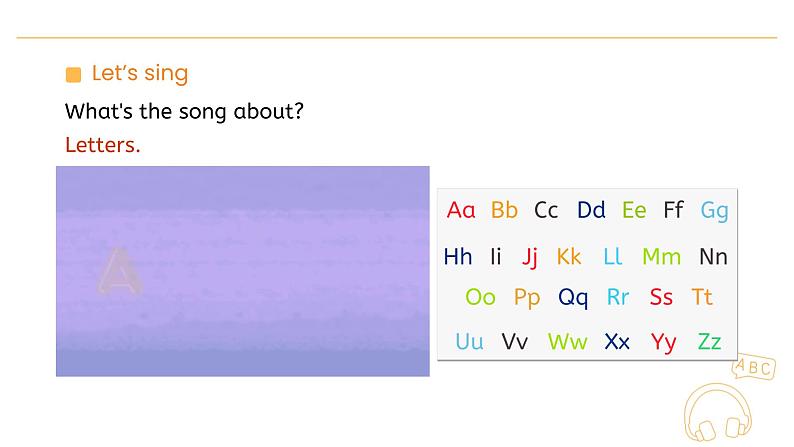Click the green Zz letter pair

tap(709, 342)
